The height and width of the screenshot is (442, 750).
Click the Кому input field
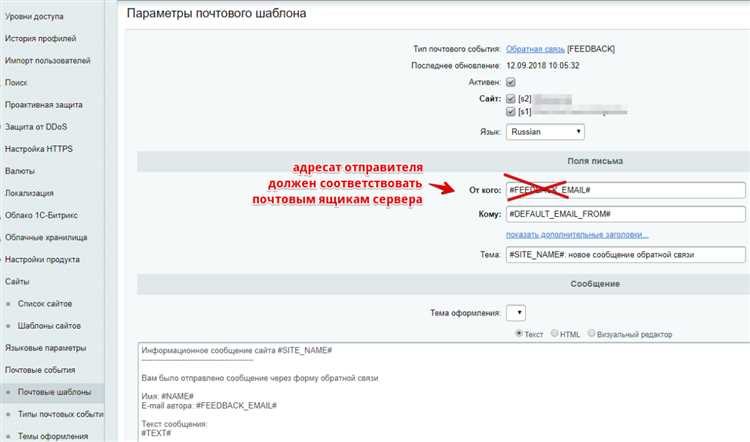point(626,214)
